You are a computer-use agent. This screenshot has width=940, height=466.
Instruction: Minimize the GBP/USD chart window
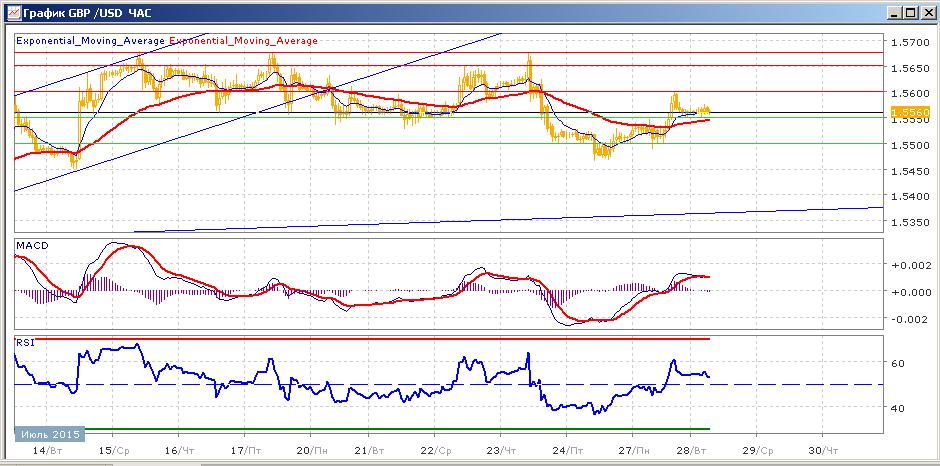pyautogui.click(x=894, y=13)
